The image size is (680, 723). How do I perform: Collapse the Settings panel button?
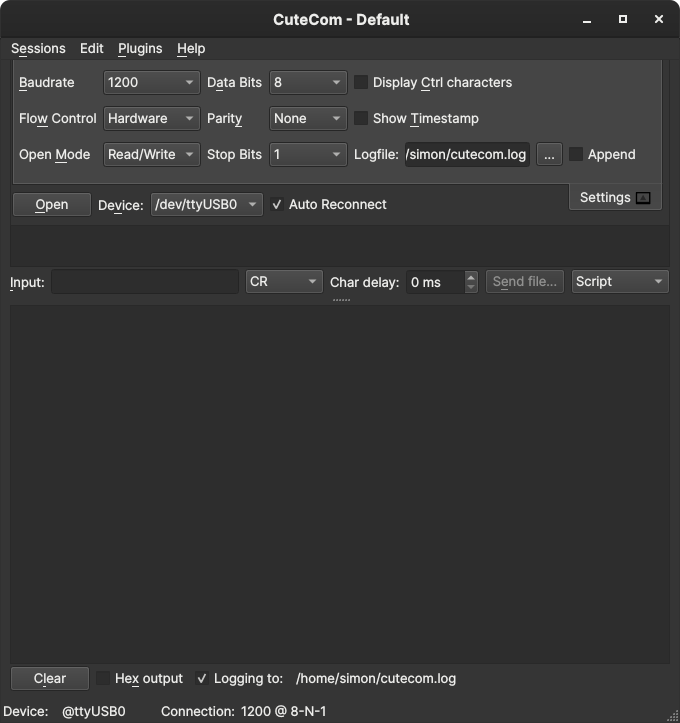(x=615, y=197)
